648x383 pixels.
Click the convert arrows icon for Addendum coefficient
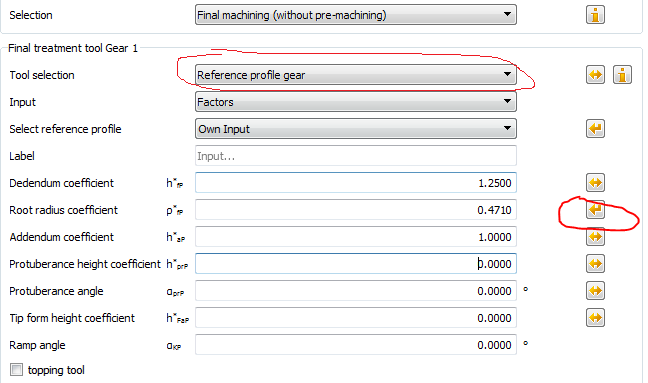click(595, 237)
